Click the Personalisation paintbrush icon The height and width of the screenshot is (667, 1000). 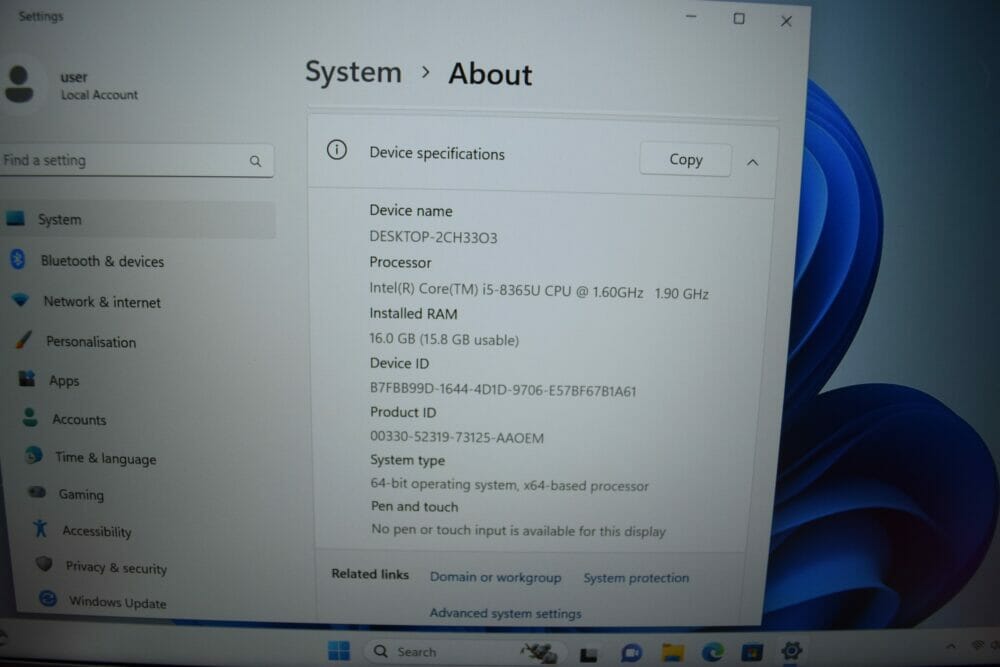click(24, 339)
